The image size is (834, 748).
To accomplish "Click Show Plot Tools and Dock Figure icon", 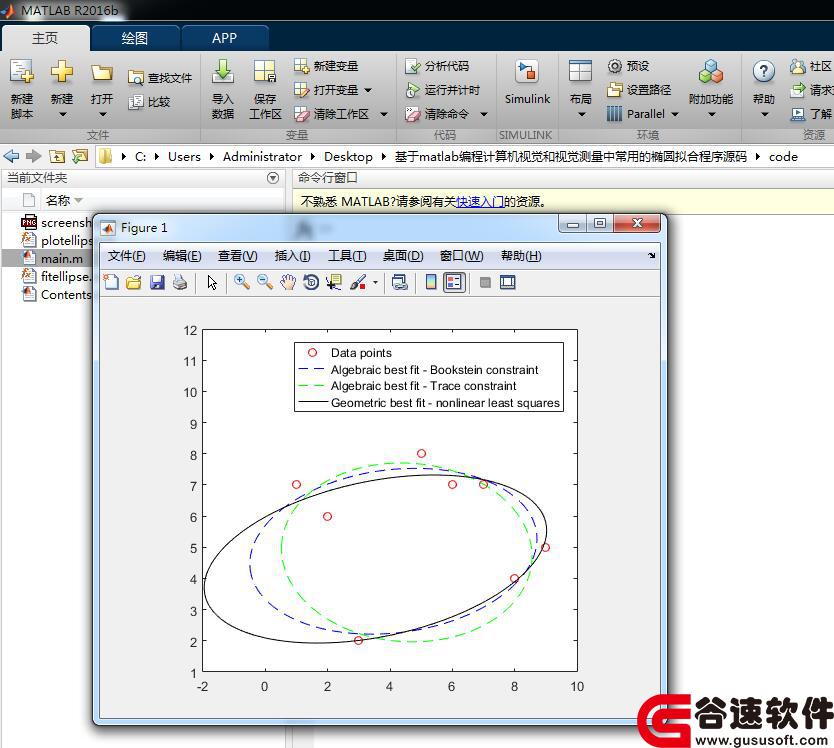I will point(508,282).
